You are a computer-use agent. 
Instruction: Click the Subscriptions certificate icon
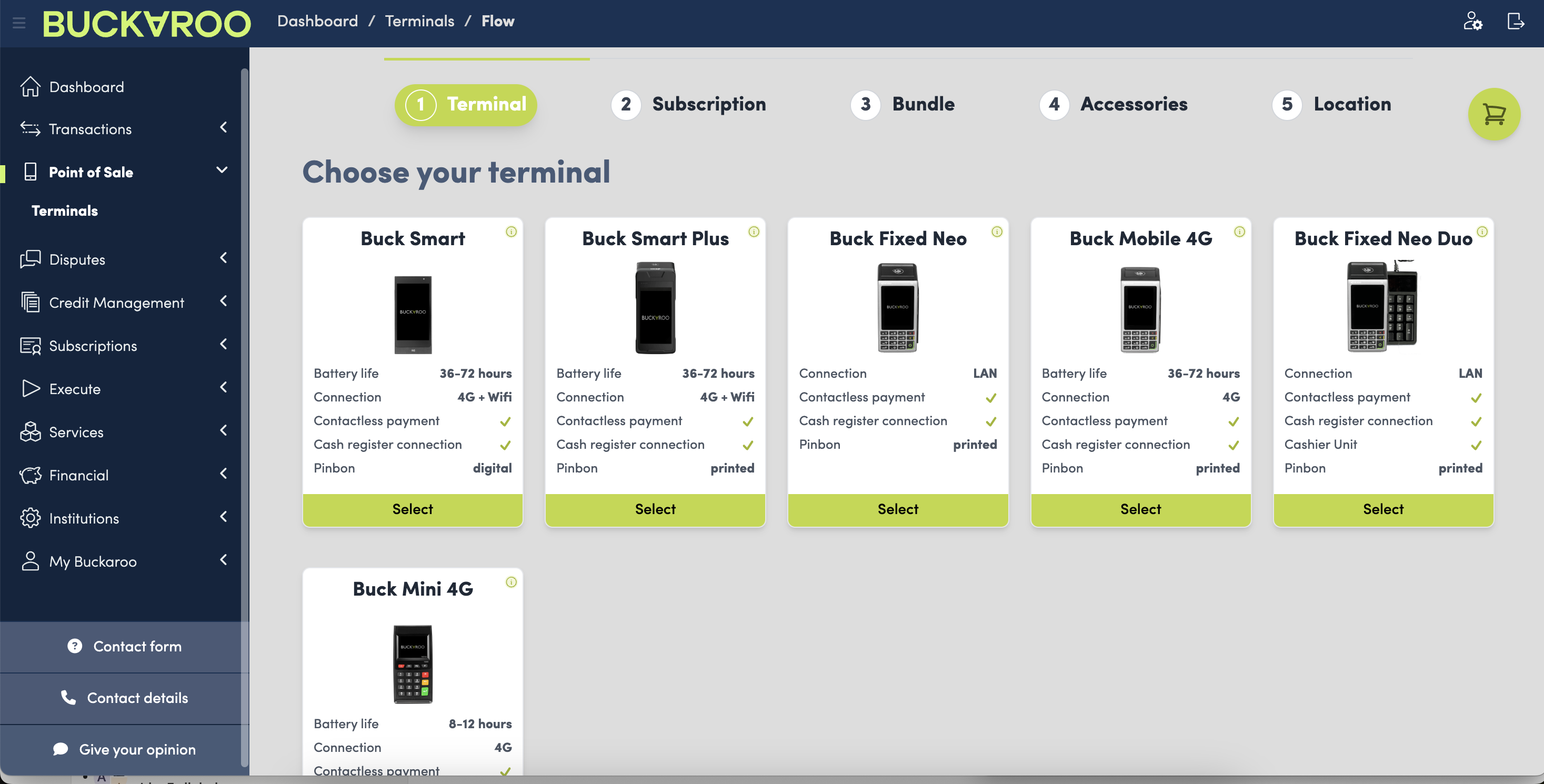[30, 346]
